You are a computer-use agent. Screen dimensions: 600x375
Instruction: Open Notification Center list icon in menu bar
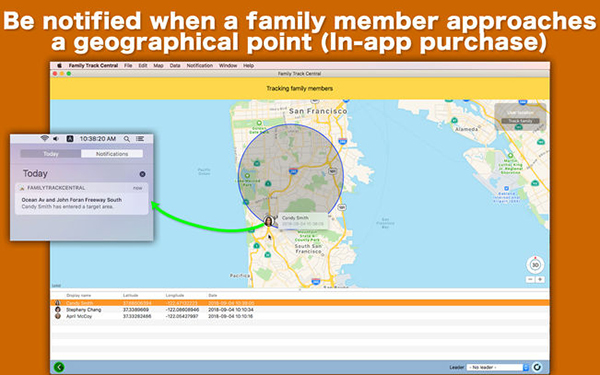click(x=140, y=139)
